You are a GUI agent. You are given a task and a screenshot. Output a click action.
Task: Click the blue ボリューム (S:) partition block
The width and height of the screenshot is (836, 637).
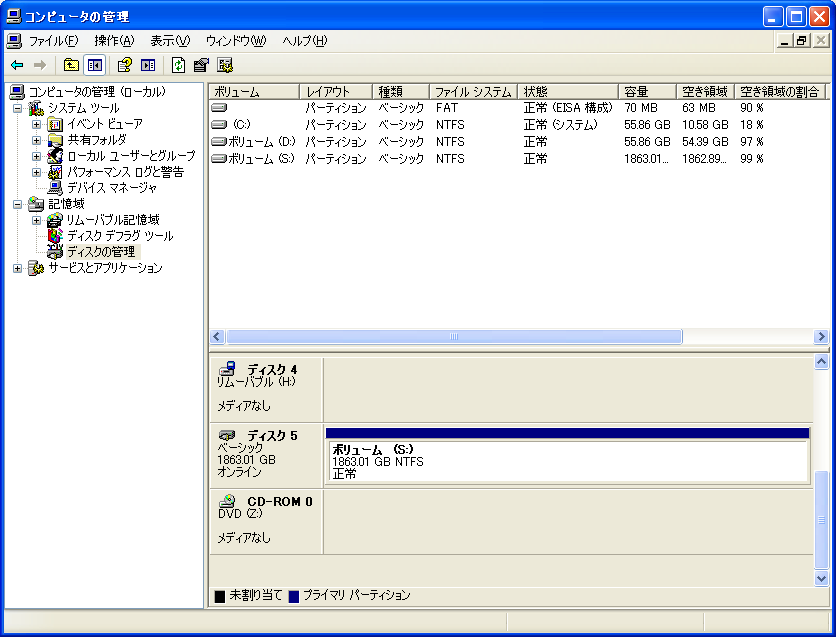pyautogui.click(x=567, y=461)
